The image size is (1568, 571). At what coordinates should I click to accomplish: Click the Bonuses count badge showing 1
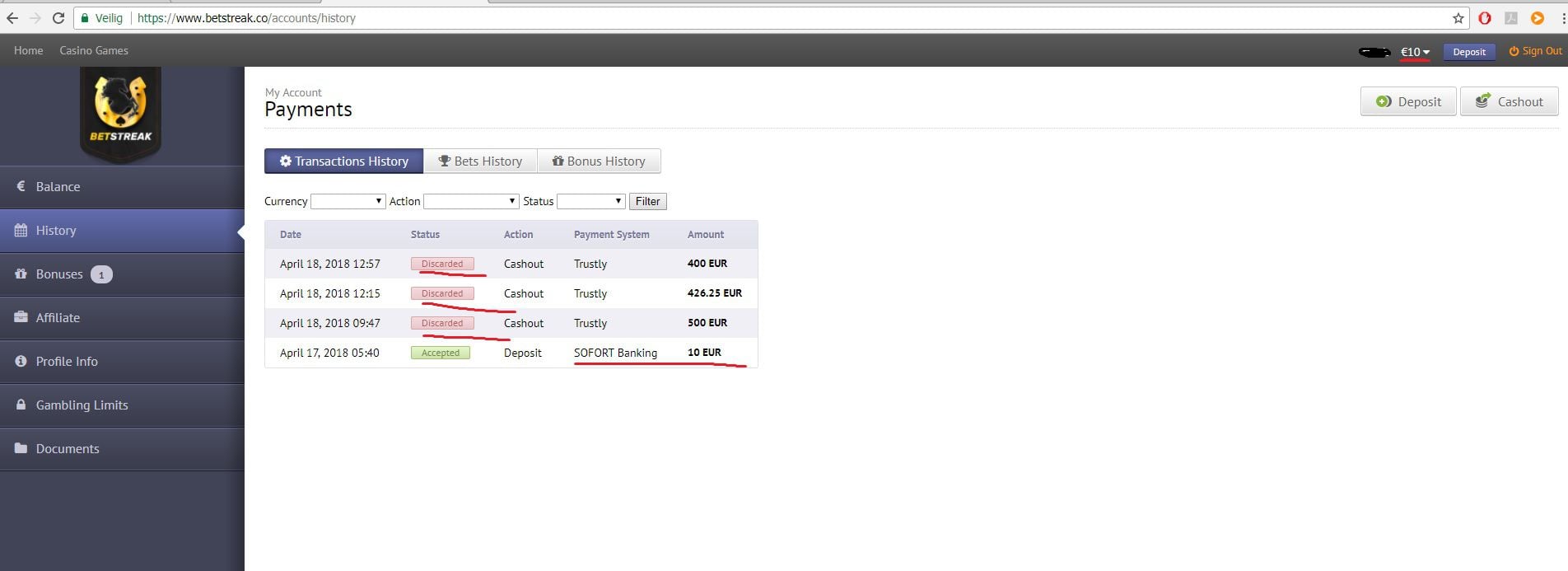click(x=101, y=274)
